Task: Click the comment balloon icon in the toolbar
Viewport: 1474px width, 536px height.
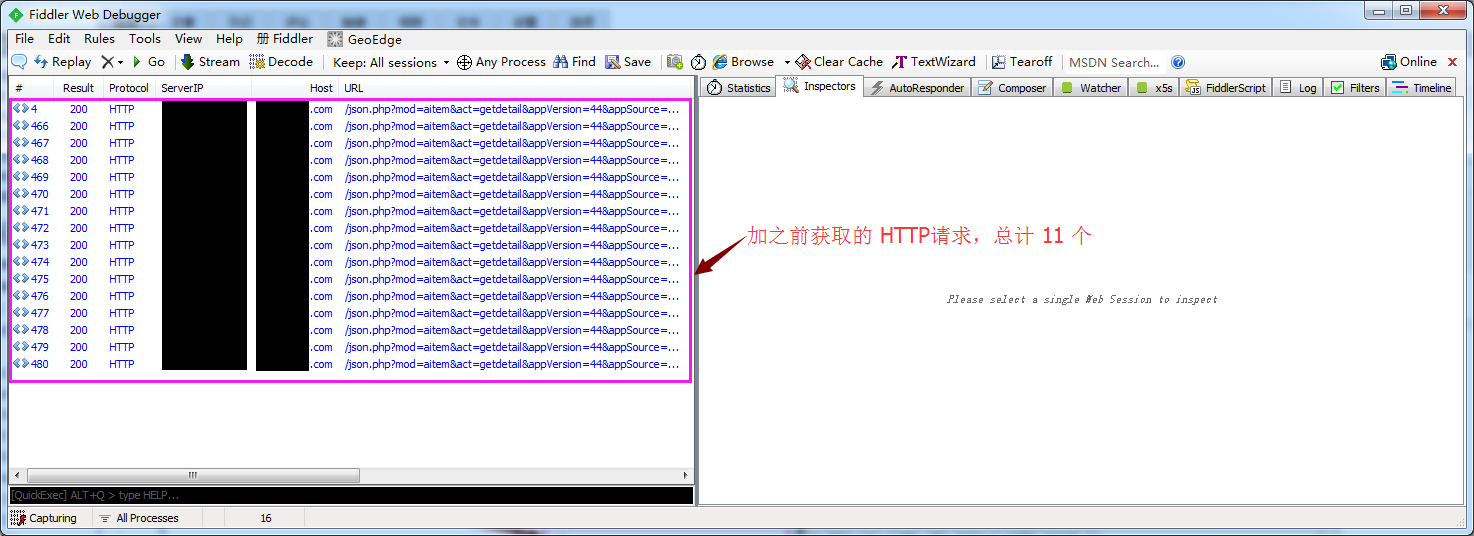Action: pyautogui.click(x=19, y=62)
